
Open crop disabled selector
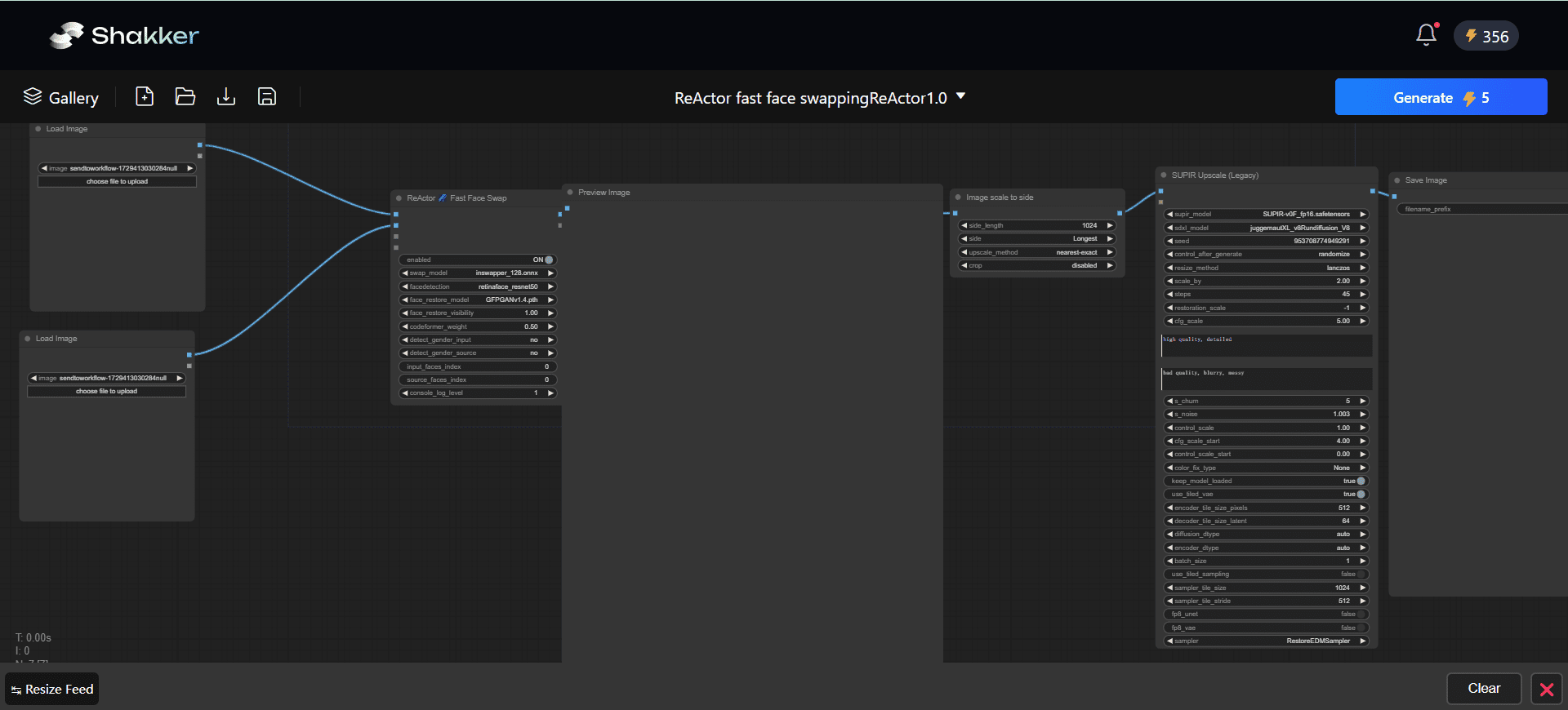tap(1037, 265)
